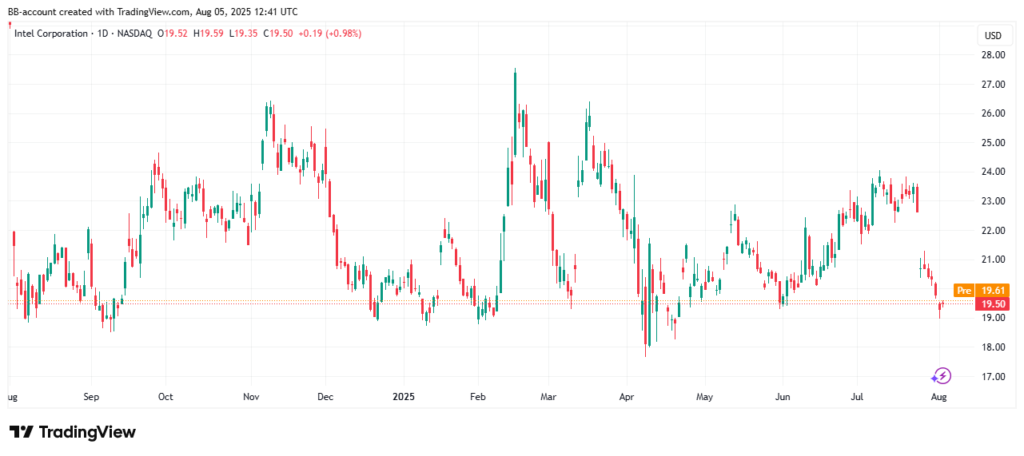Click the Jun label on time axis
This screenshot has width=1024, height=456.
coord(782,397)
